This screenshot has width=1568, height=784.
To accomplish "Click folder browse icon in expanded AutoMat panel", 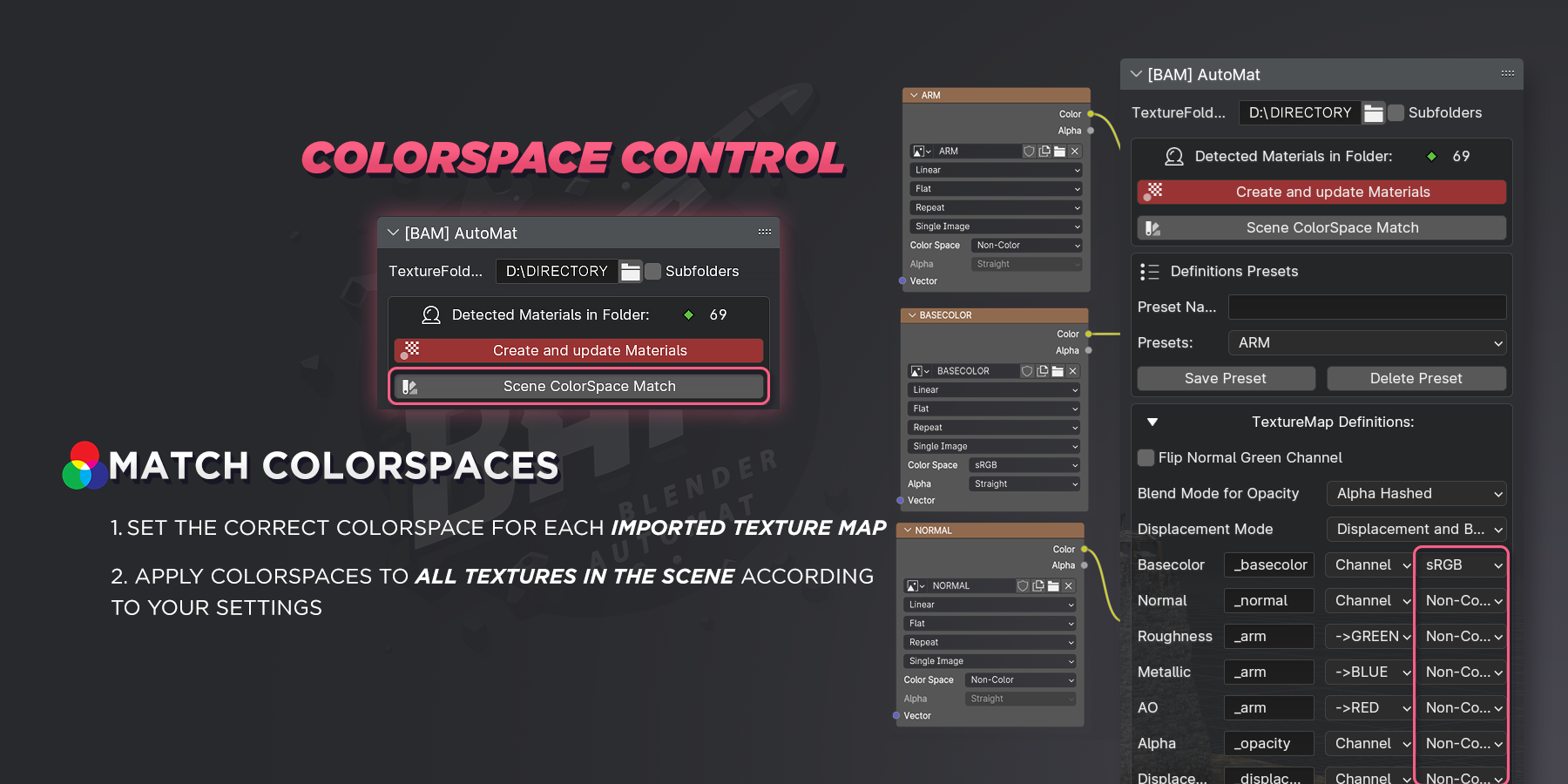I will (x=1374, y=113).
